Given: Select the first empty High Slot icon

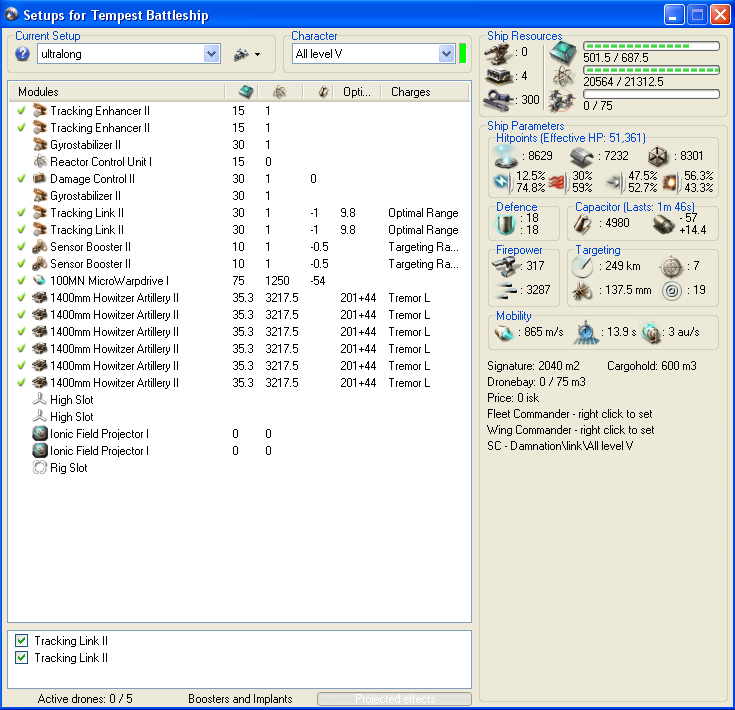Looking at the screenshot, I should (x=40, y=400).
